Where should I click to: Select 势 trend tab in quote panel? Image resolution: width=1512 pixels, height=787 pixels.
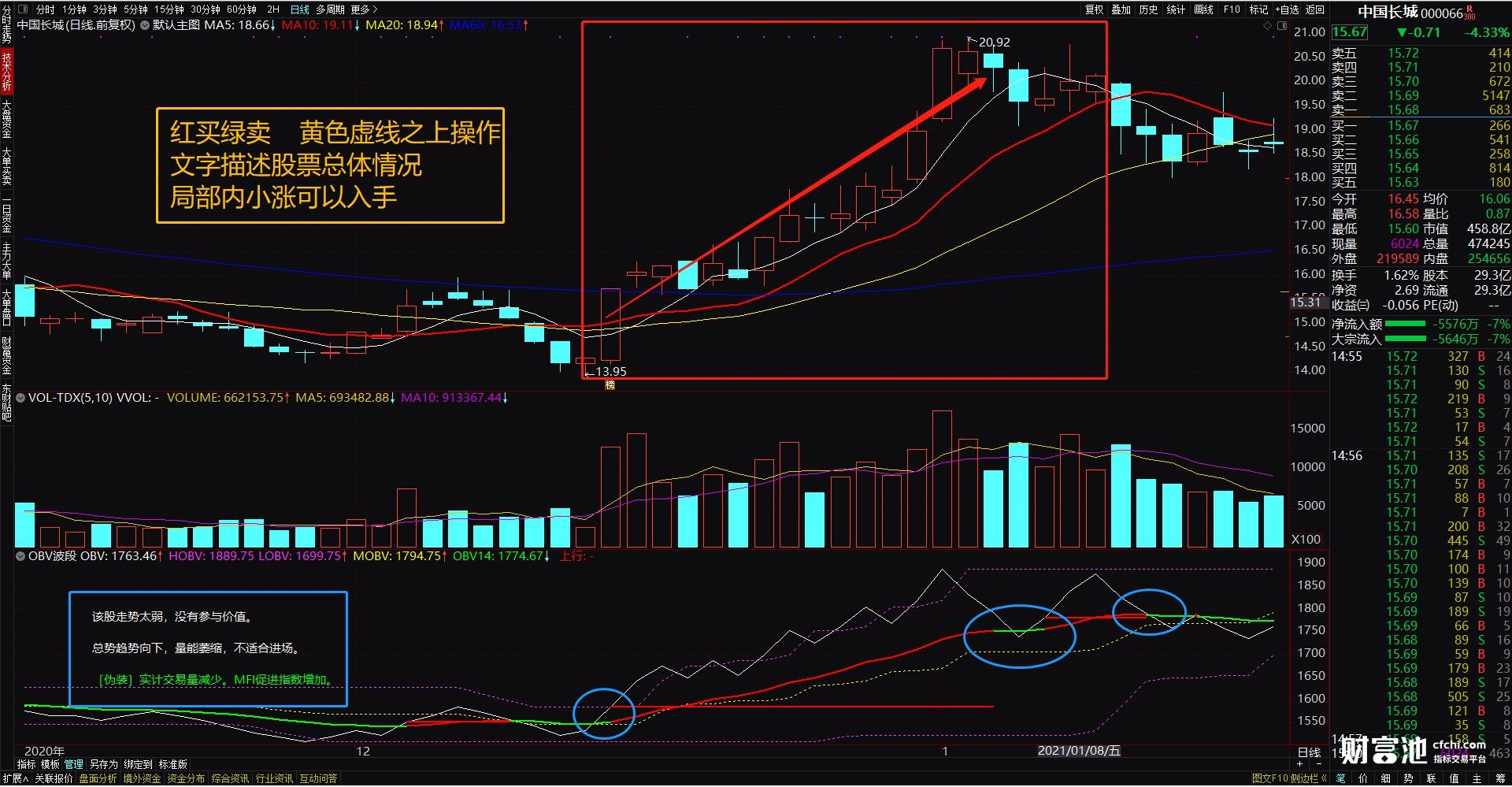pyautogui.click(x=1408, y=778)
